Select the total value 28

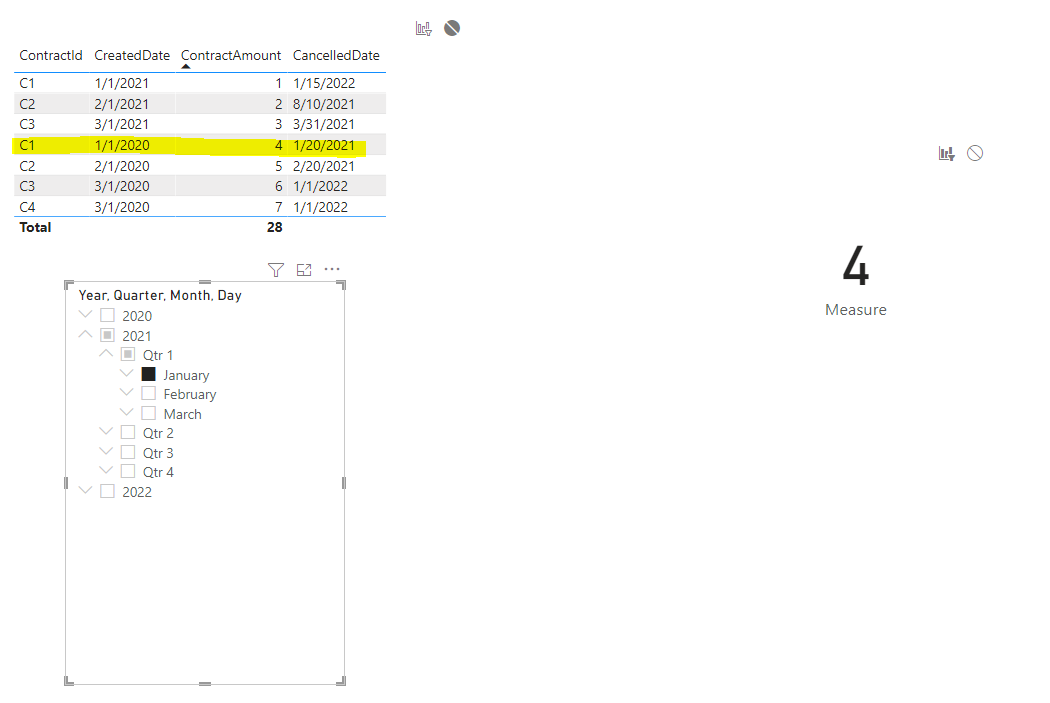tap(275, 228)
